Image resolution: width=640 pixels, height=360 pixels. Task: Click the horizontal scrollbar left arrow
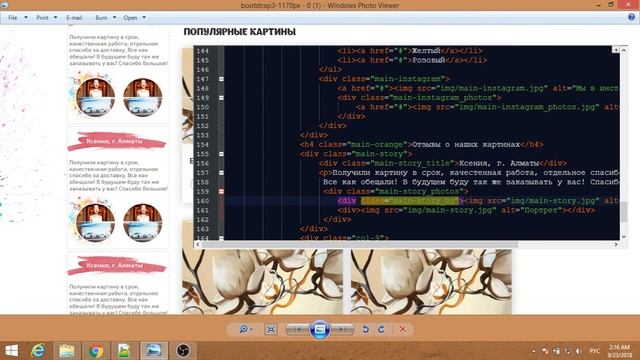(x=198, y=244)
